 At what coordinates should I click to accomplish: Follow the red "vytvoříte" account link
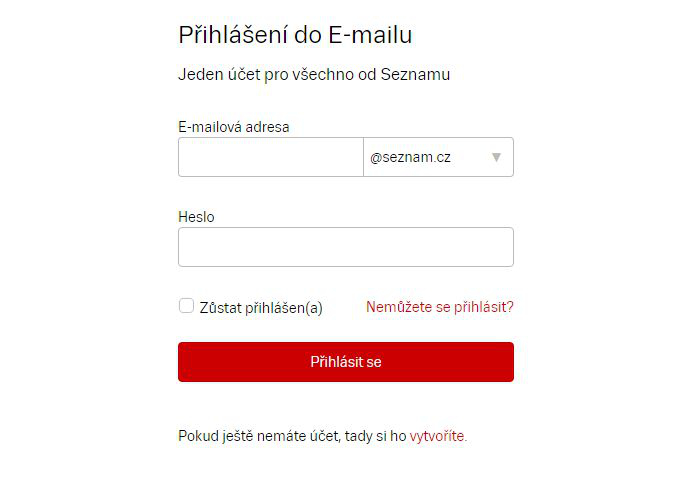point(437,436)
